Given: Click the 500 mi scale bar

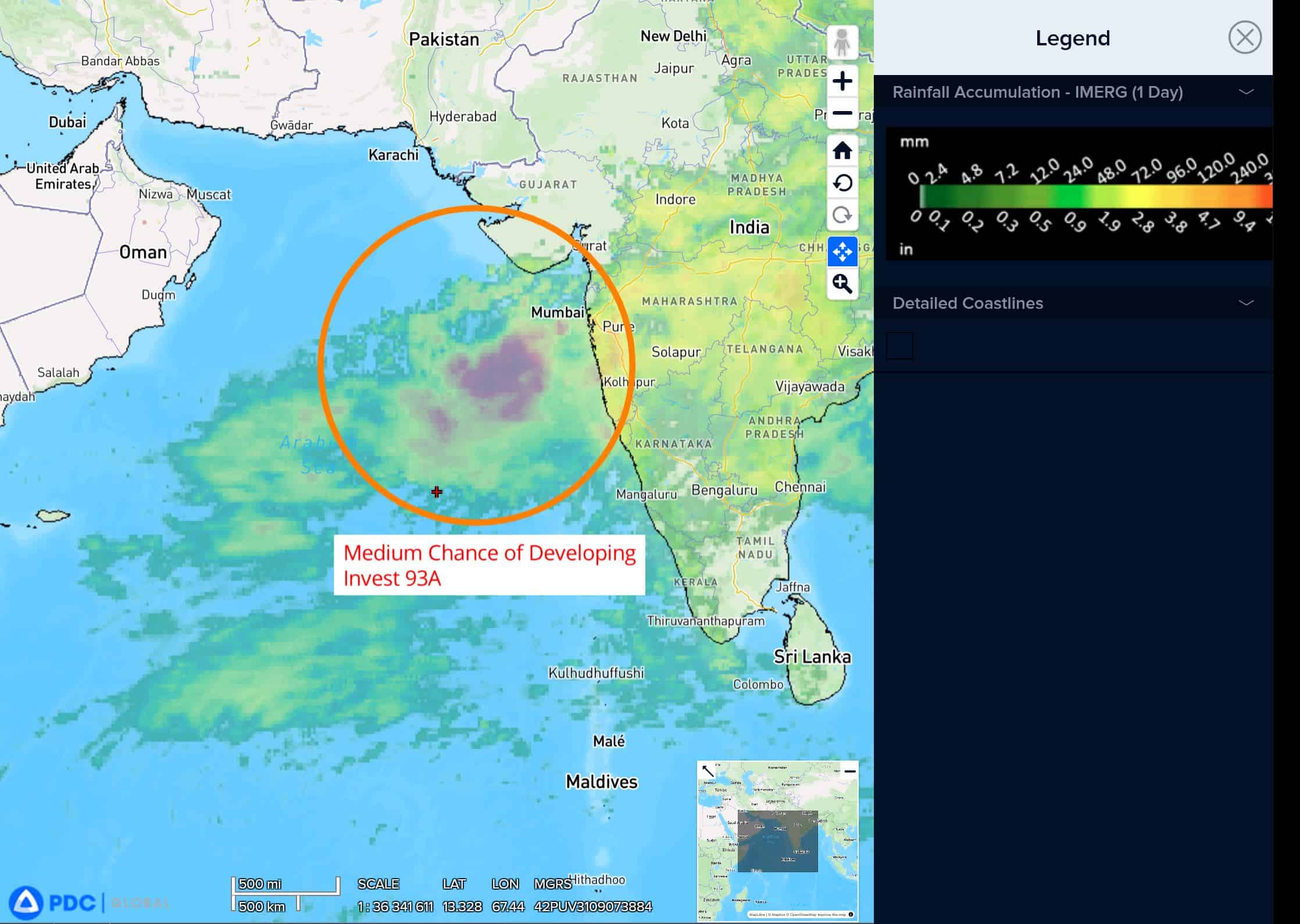Looking at the screenshot, I should tap(285, 885).
